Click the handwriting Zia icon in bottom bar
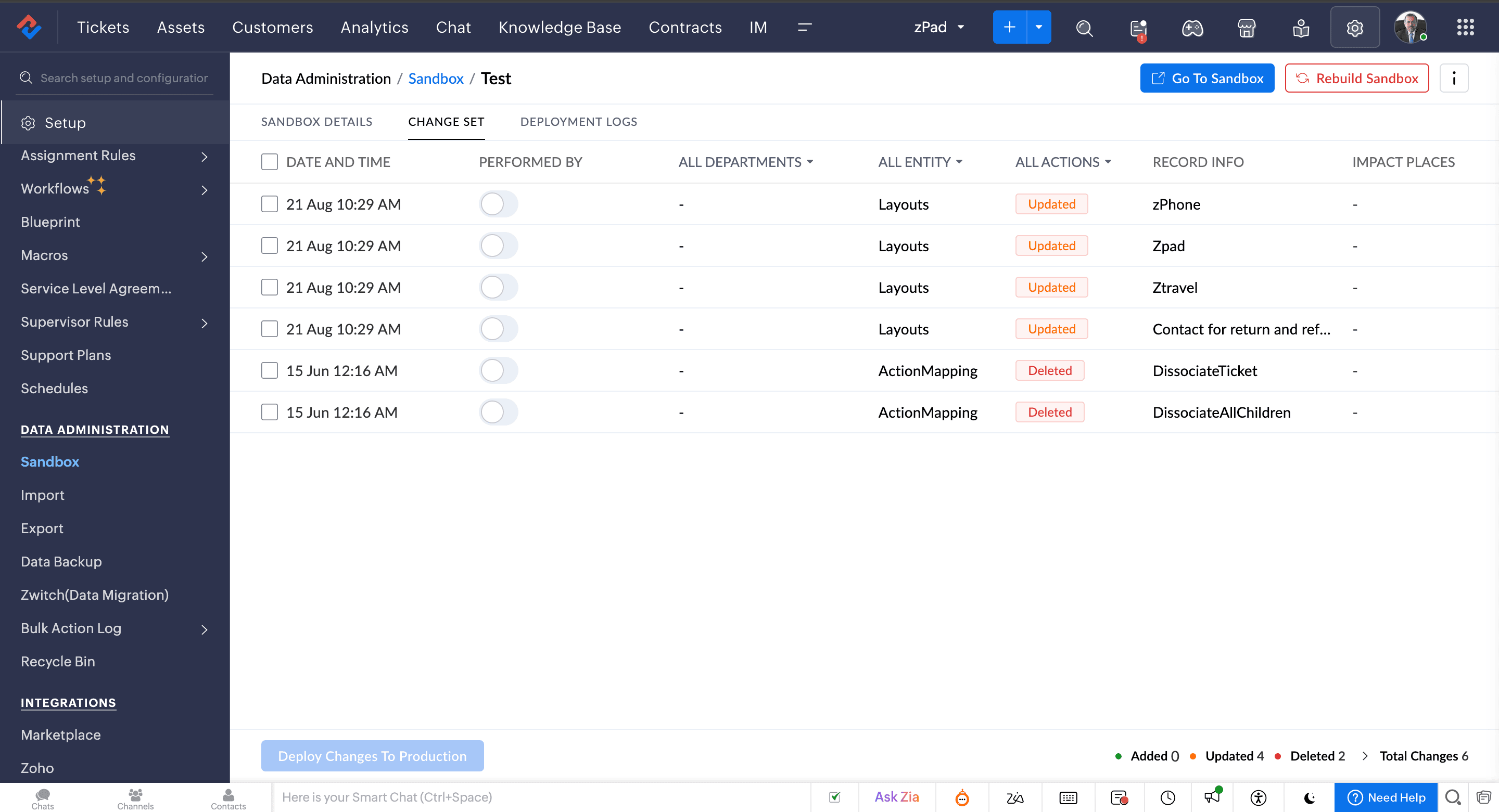1499x812 pixels. [x=1015, y=797]
